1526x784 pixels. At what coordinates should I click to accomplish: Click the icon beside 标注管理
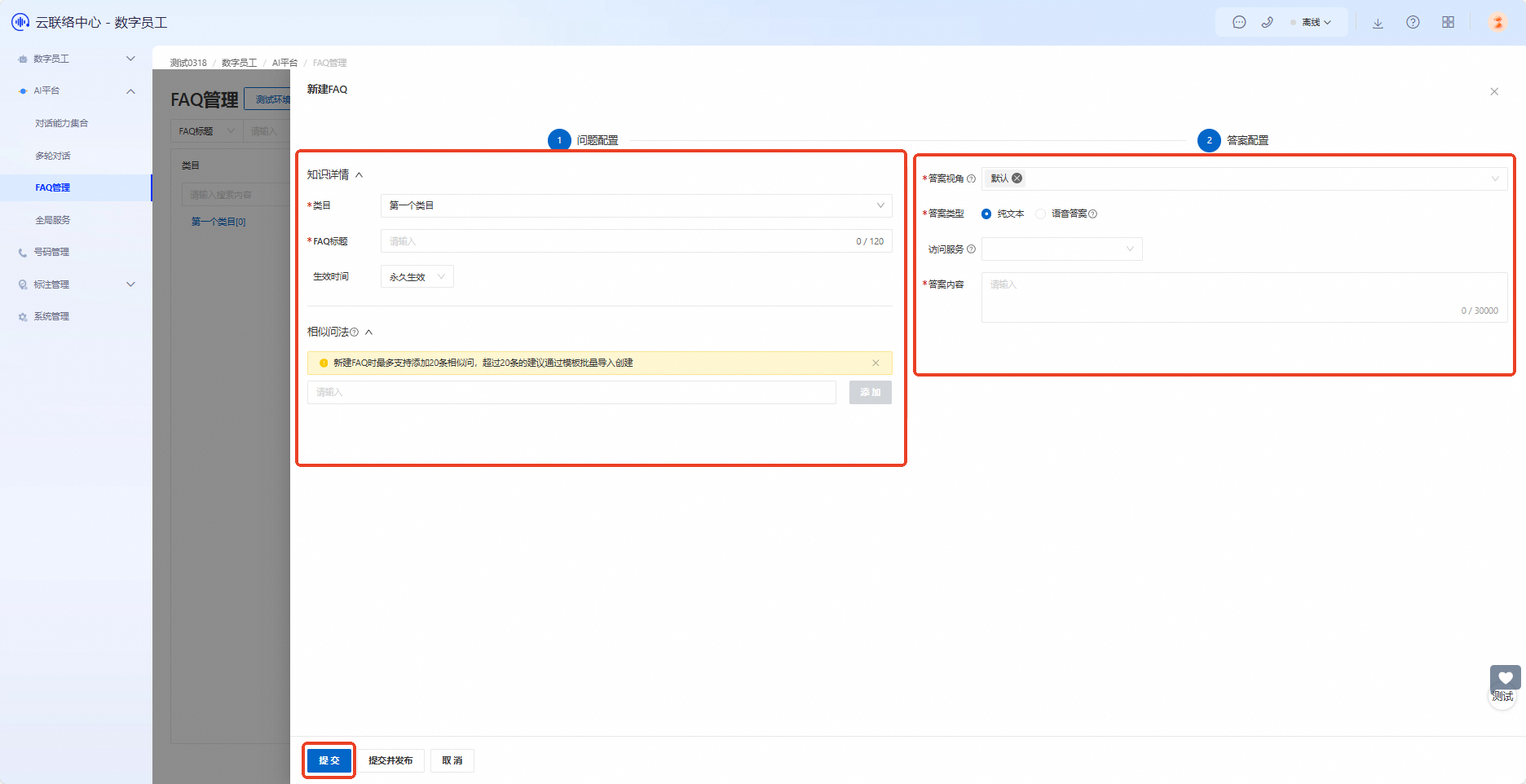click(23, 284)
